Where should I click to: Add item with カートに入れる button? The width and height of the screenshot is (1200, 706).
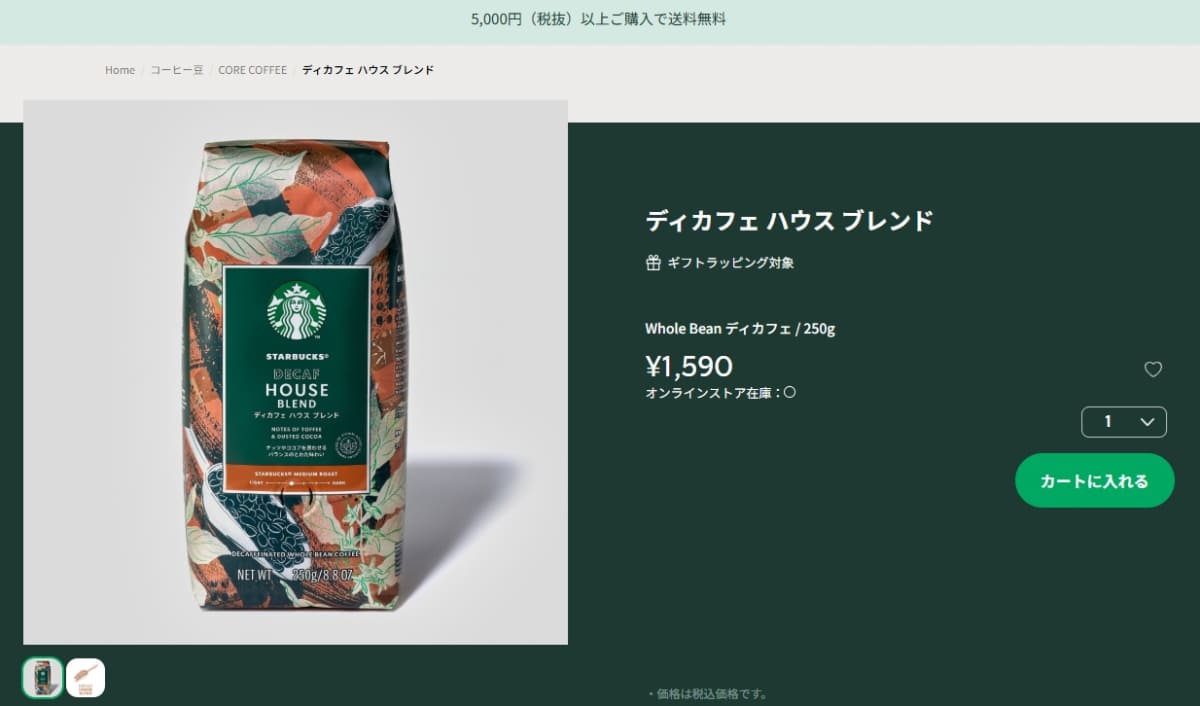[1095, 481]
